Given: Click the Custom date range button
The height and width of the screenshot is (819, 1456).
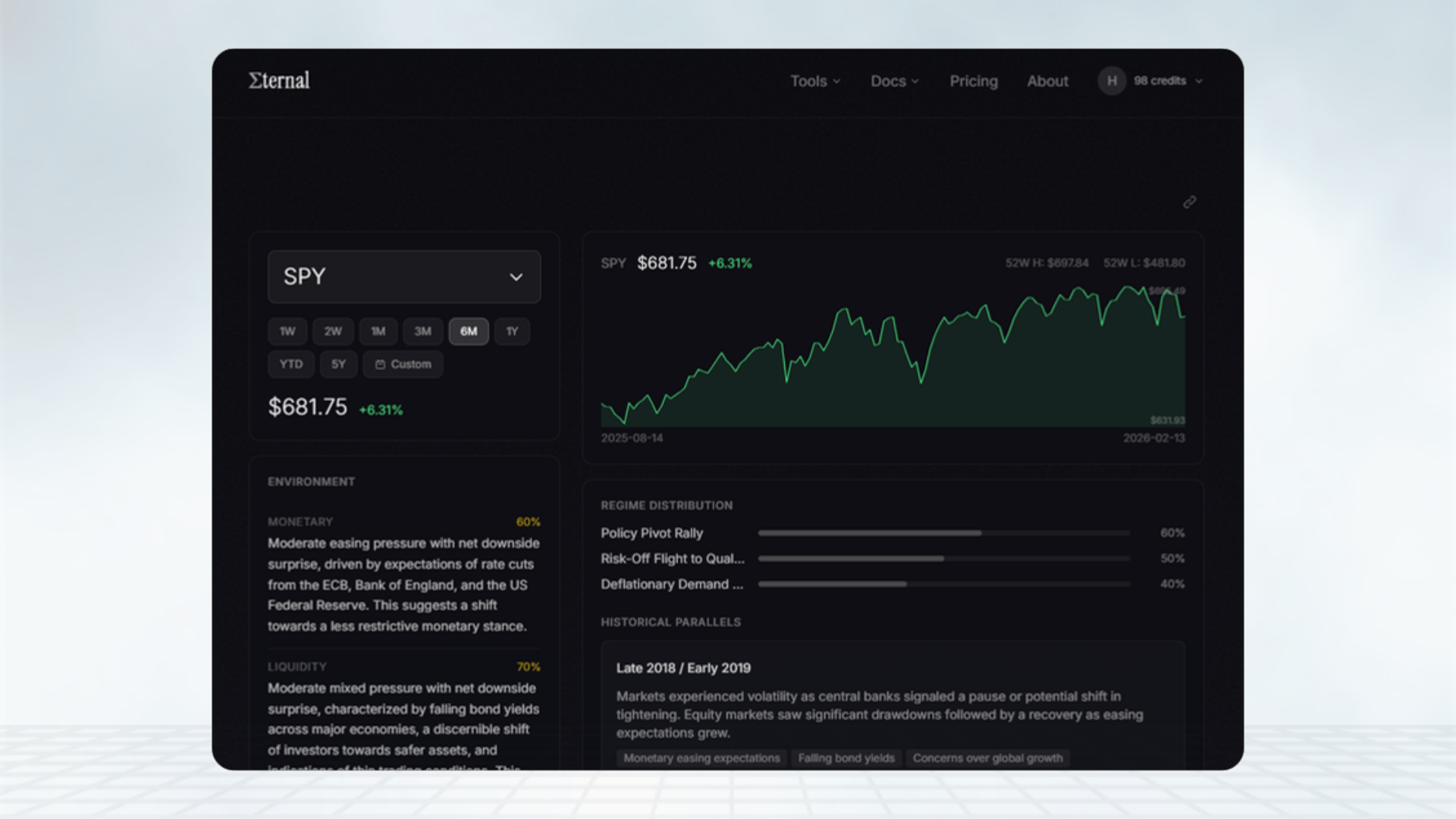Looking at the screenshot, I should pyautogui.click(x=403, y=364).
